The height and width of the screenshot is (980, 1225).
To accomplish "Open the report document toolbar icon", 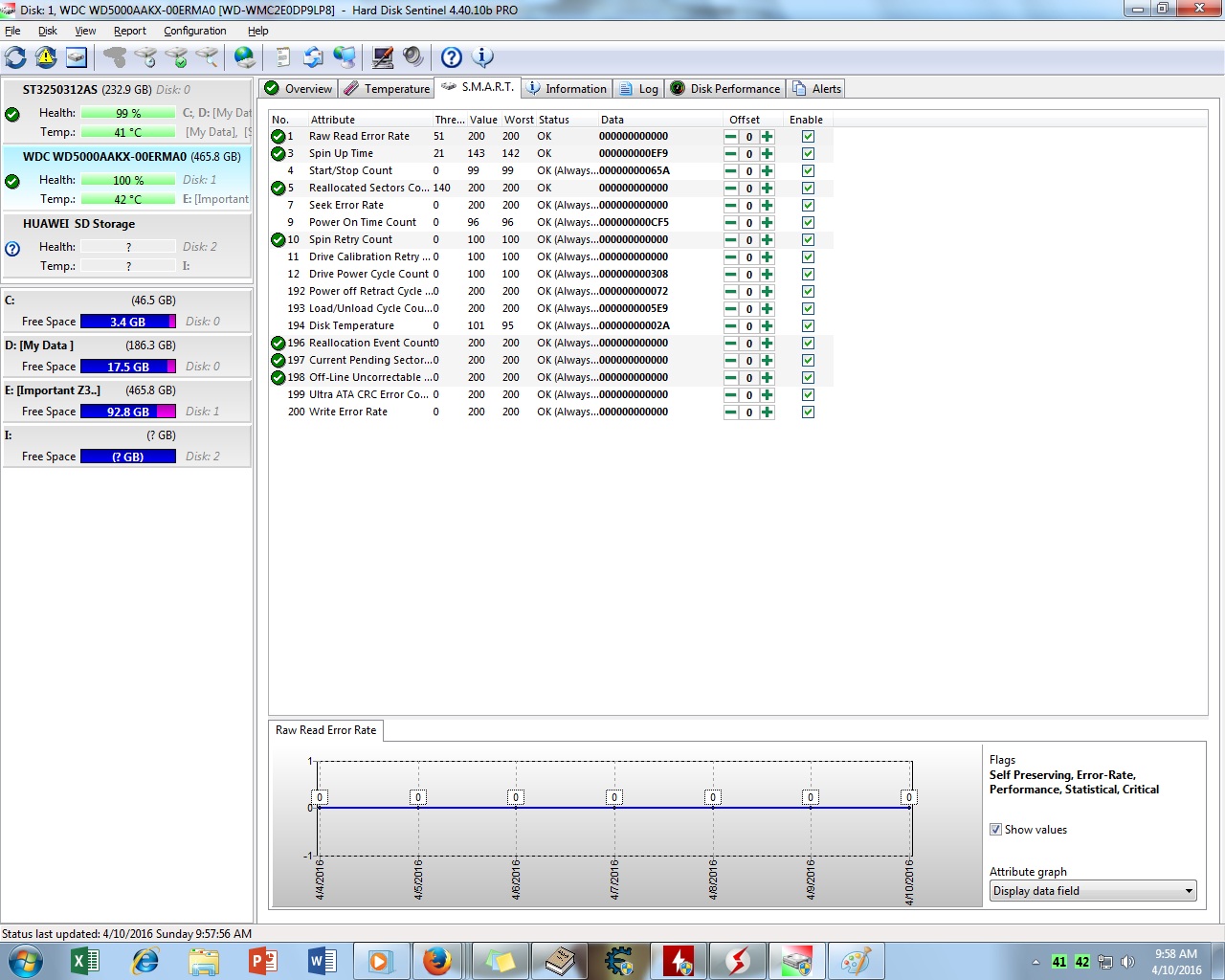I will pos(282,57).
